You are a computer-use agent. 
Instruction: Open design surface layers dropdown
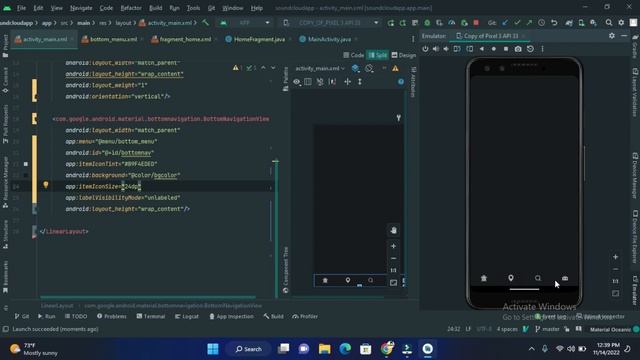356,69
